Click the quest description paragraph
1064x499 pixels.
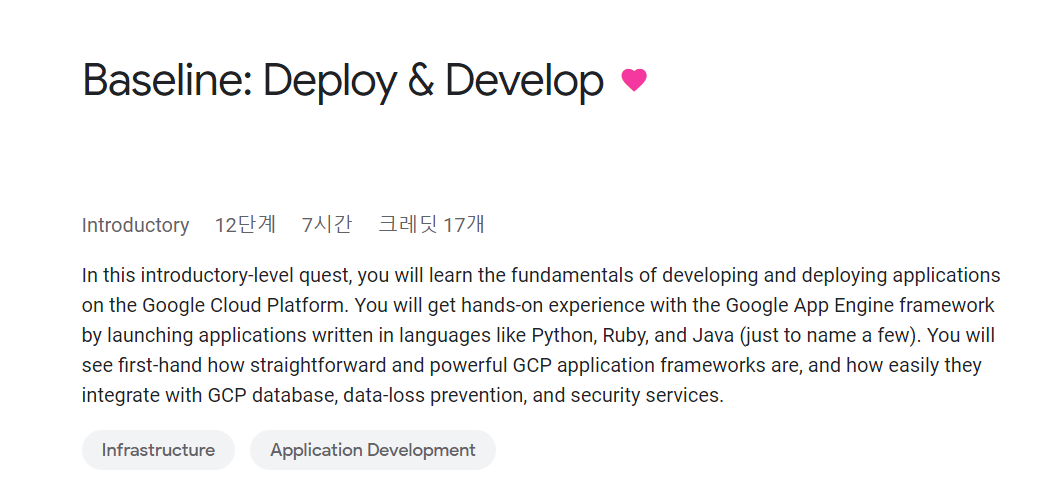(x=541, y=335)
